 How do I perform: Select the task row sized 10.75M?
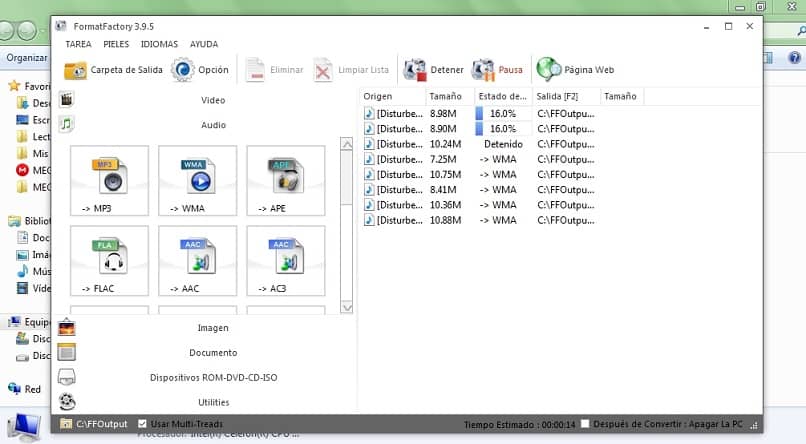[479, 175]
